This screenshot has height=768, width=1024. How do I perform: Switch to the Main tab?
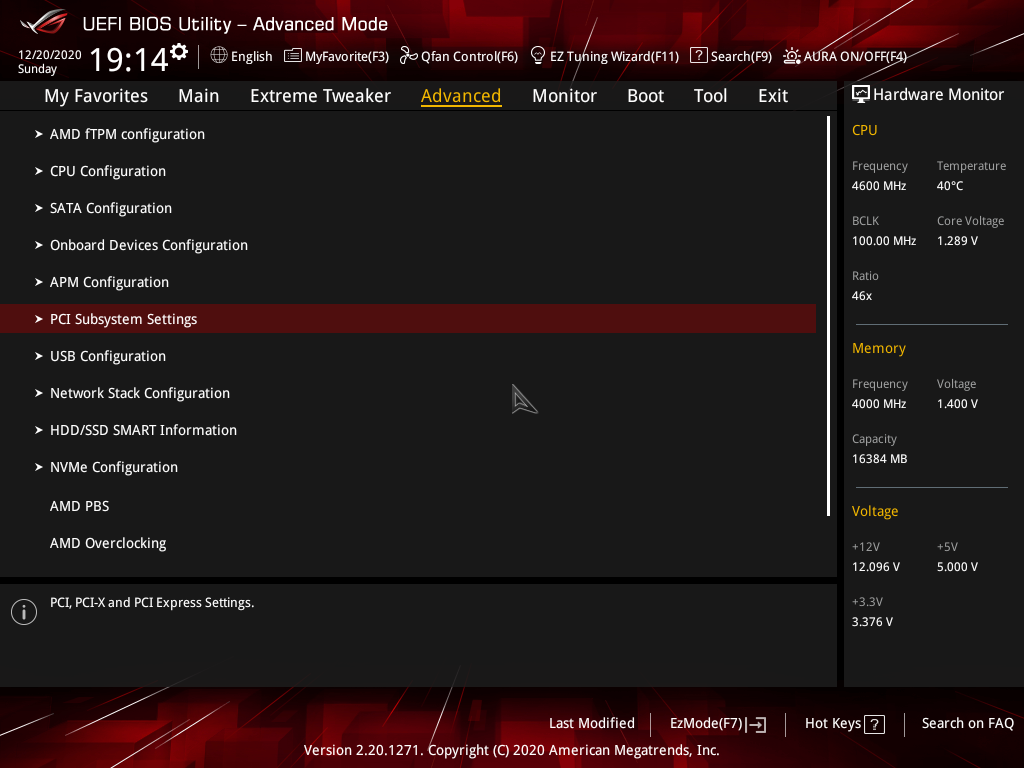click(x=199, y=96)
